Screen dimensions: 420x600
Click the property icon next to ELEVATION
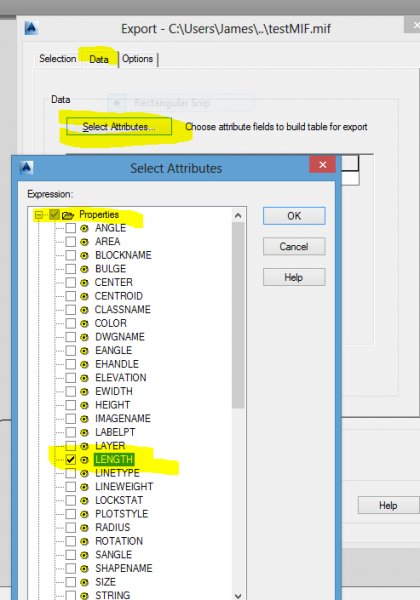(85, 378)
